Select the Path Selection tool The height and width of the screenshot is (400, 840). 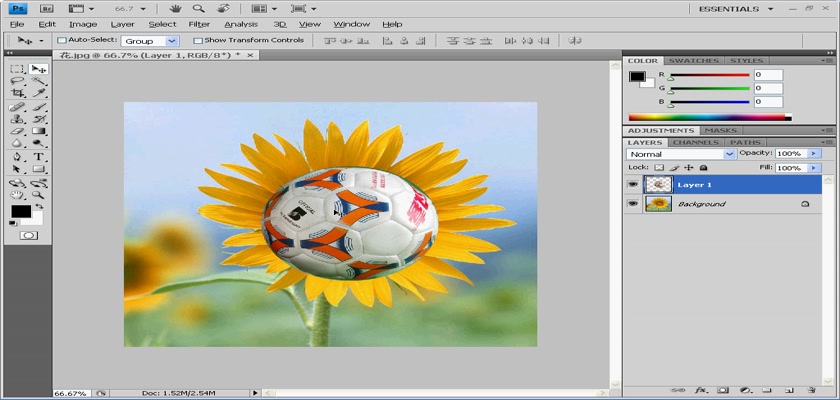(18, 169)
